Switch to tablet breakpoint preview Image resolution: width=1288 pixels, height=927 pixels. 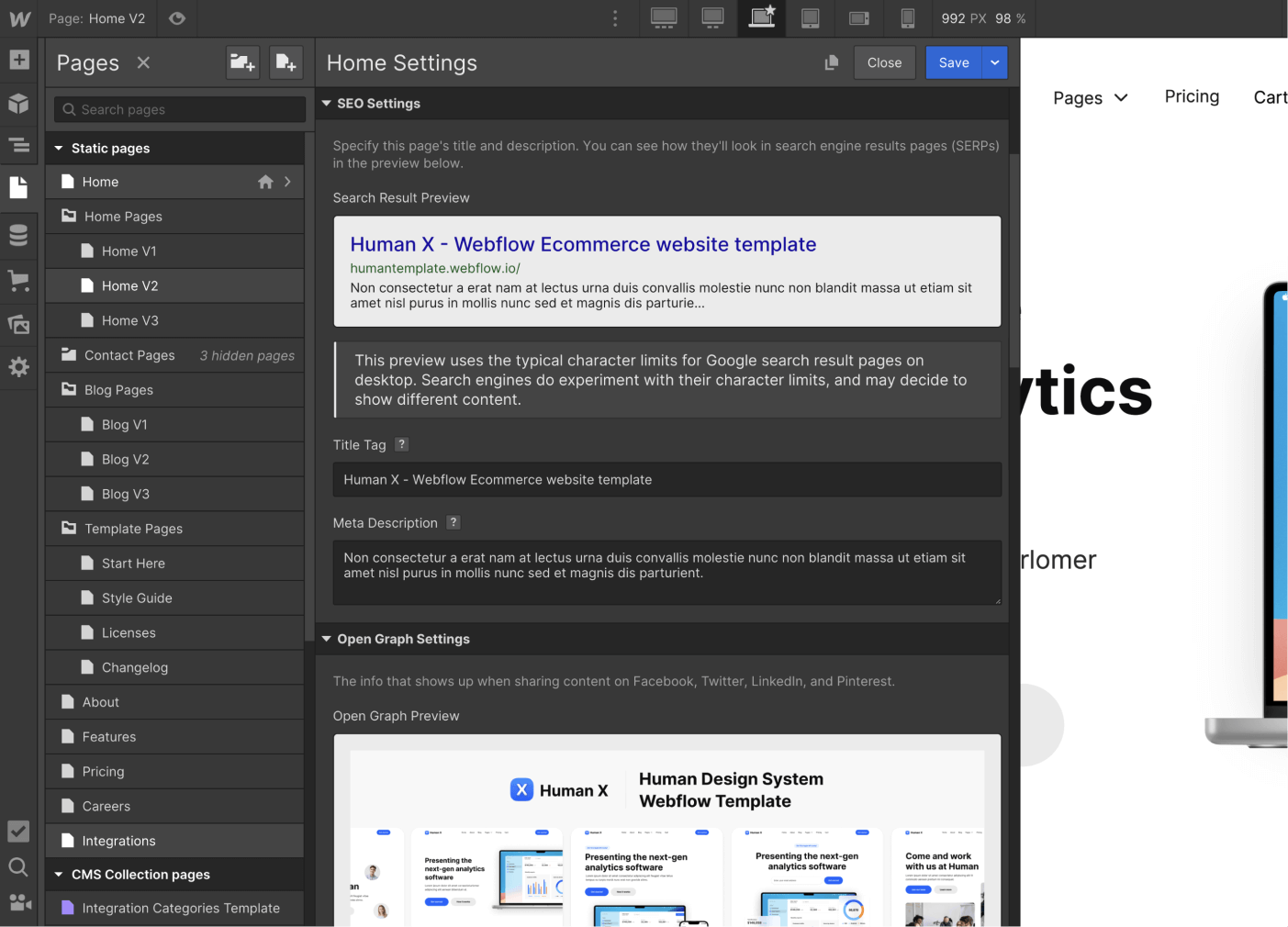coord(810,18)
